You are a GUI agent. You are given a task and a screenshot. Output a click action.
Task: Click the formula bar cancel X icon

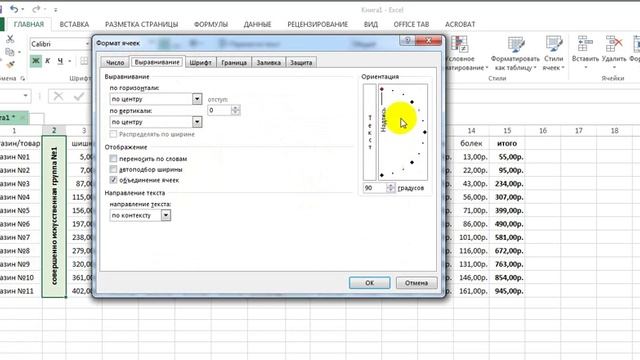click(x=58, y=96)
